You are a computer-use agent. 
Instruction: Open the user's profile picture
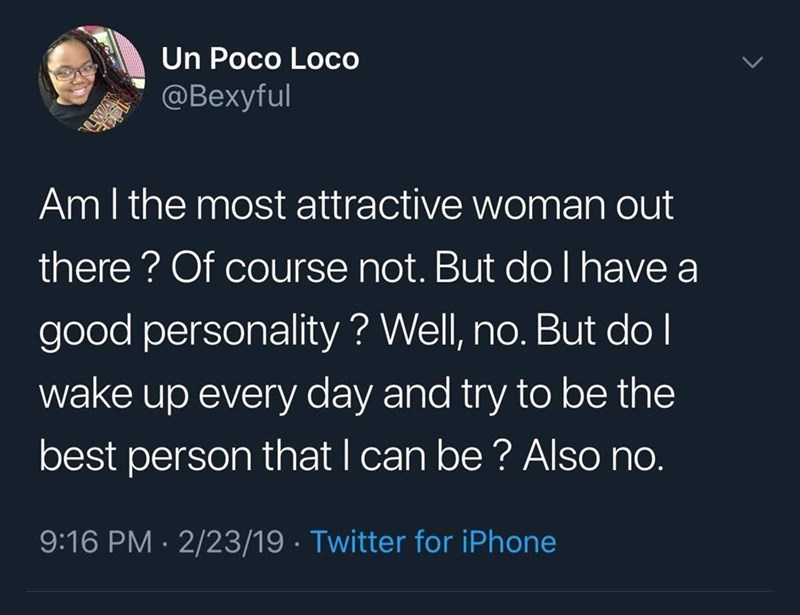tap(92, 77)
